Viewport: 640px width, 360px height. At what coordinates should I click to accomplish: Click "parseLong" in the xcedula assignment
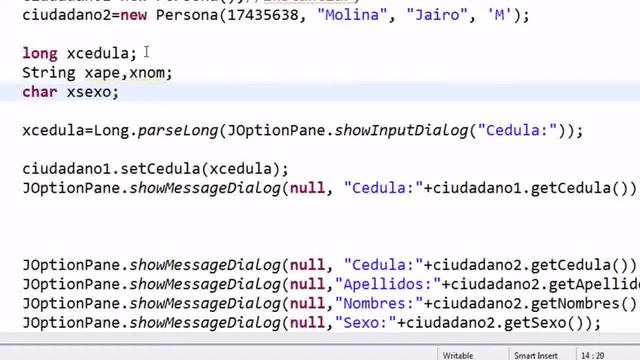(178, 131)
